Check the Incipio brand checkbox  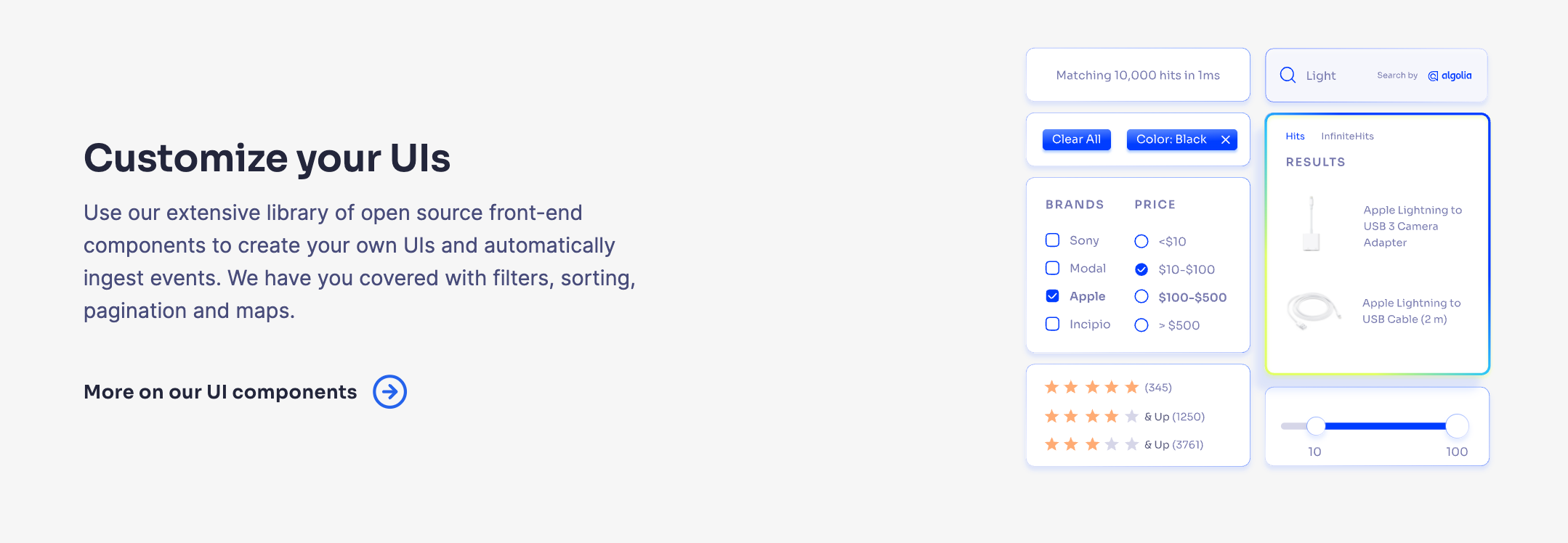click(1052, 324)
